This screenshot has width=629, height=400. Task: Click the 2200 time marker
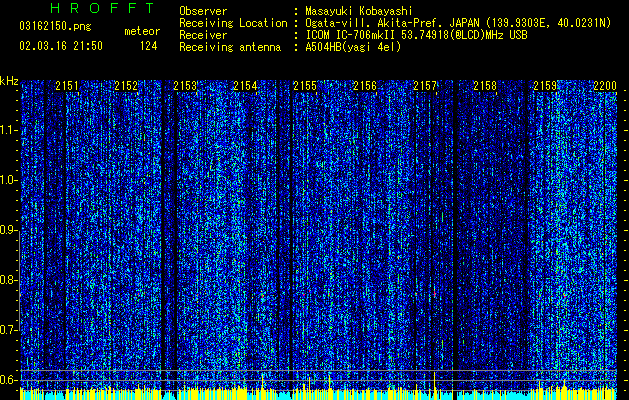pyautogui.click(x=605, y=86)
